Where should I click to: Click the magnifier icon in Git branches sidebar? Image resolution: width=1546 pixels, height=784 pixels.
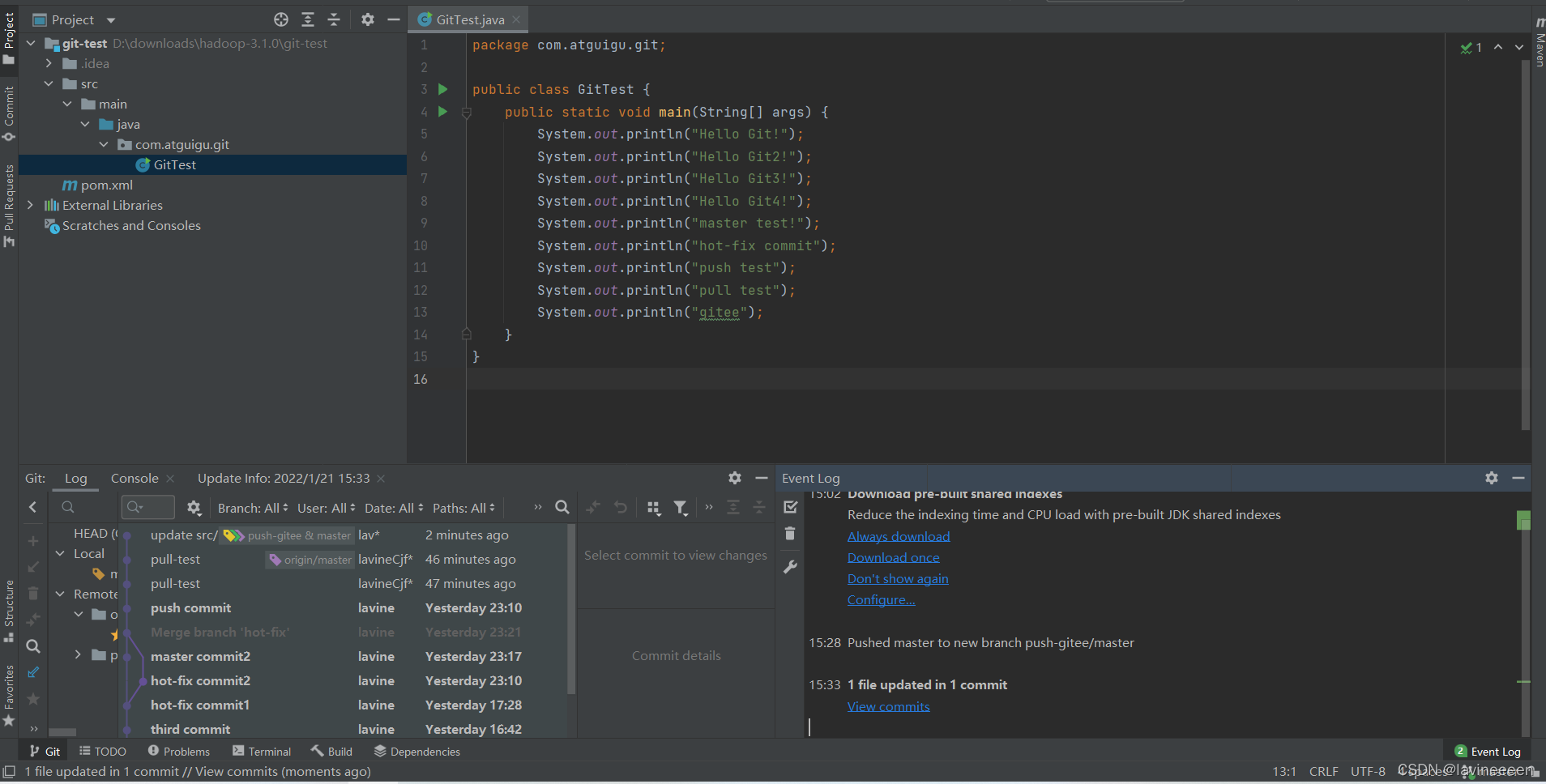tap(33, 646)
